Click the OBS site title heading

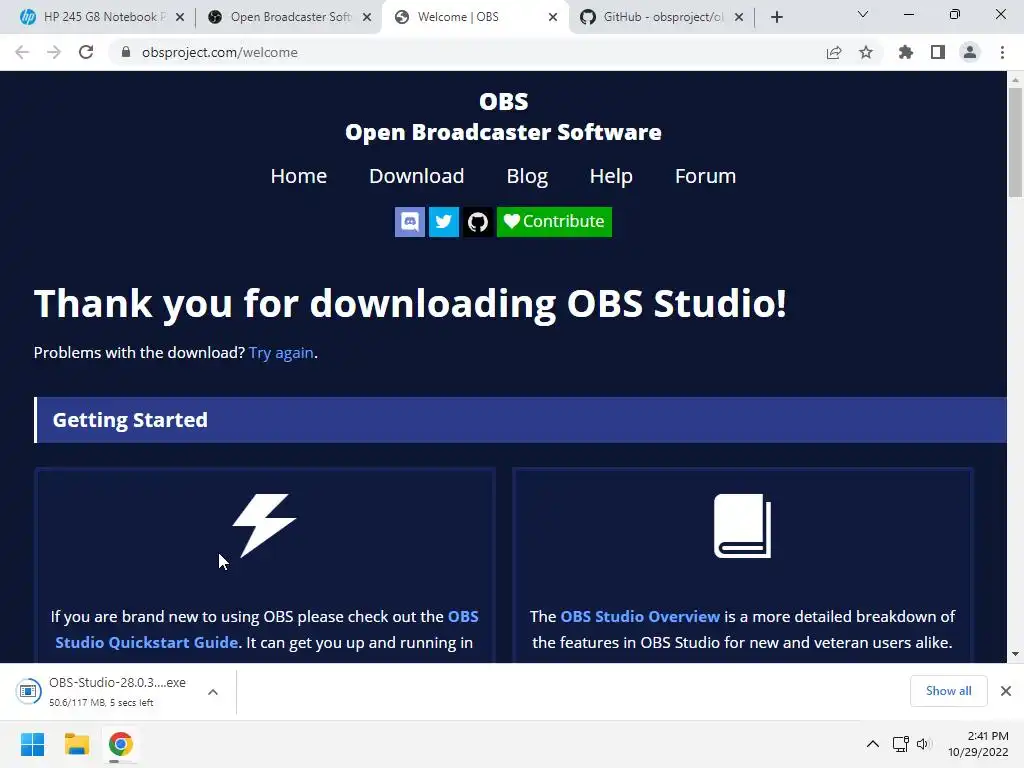(504, 101)
